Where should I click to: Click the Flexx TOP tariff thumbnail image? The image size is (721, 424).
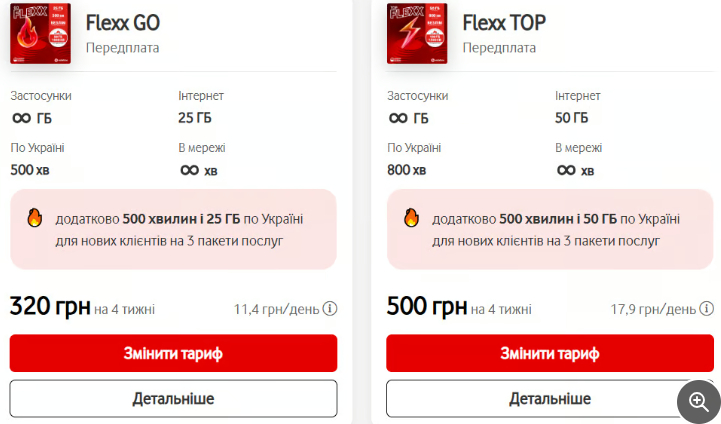(418, 34)
